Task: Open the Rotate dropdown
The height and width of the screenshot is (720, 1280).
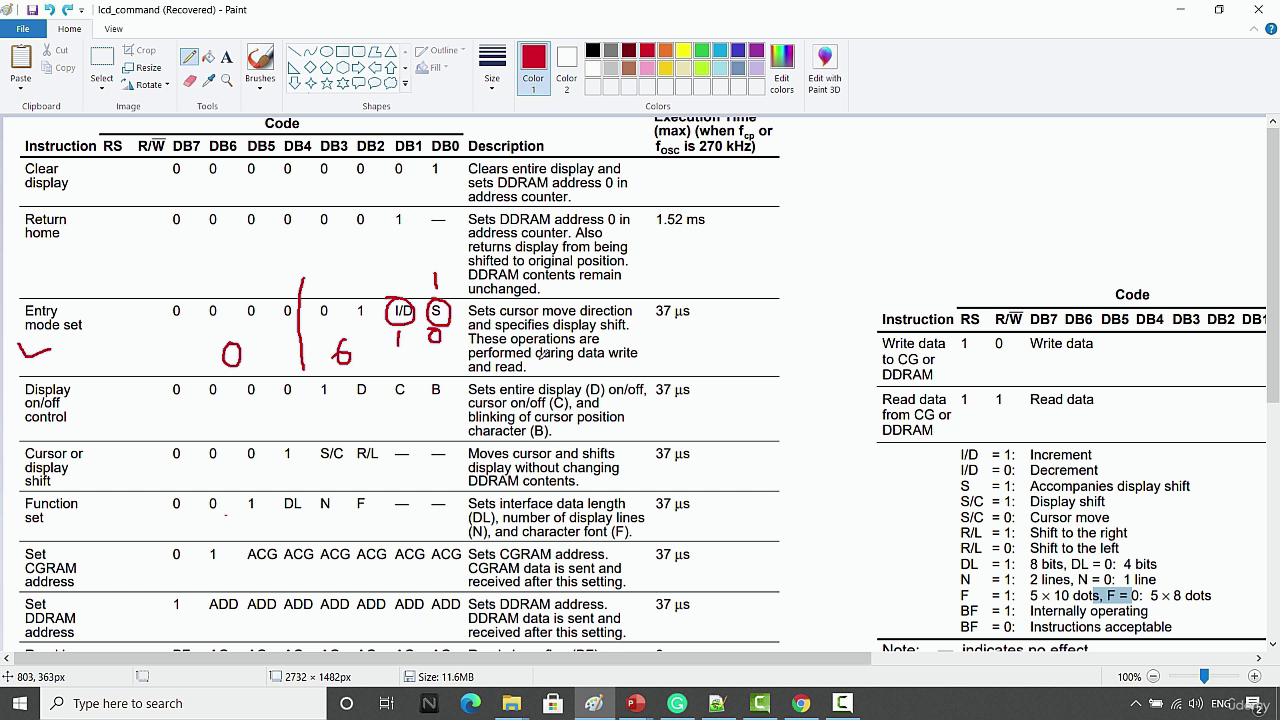Action: 146,84
